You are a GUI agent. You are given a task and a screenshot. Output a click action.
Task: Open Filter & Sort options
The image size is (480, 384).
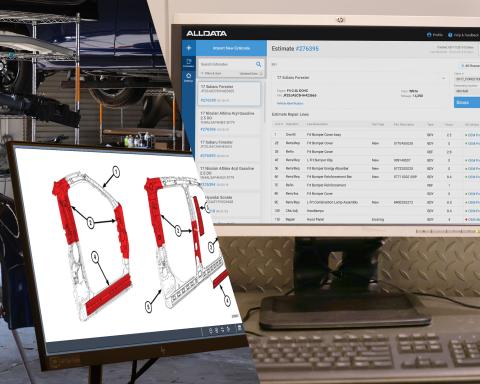(211, 73)
